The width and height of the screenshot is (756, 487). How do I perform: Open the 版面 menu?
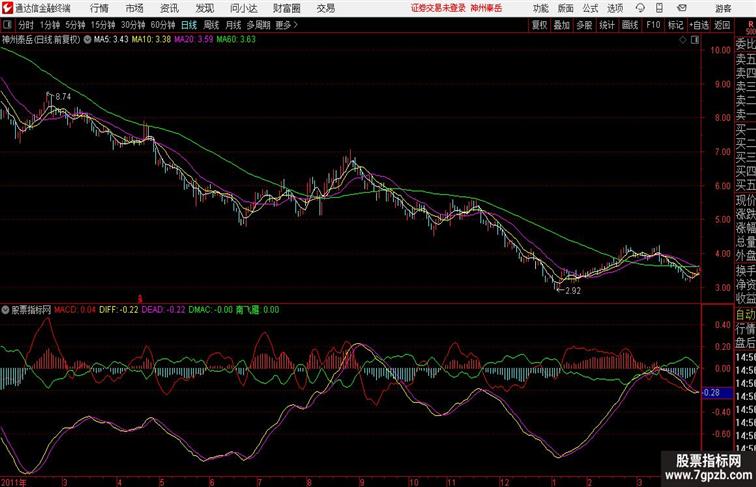[x=566, y=8]
